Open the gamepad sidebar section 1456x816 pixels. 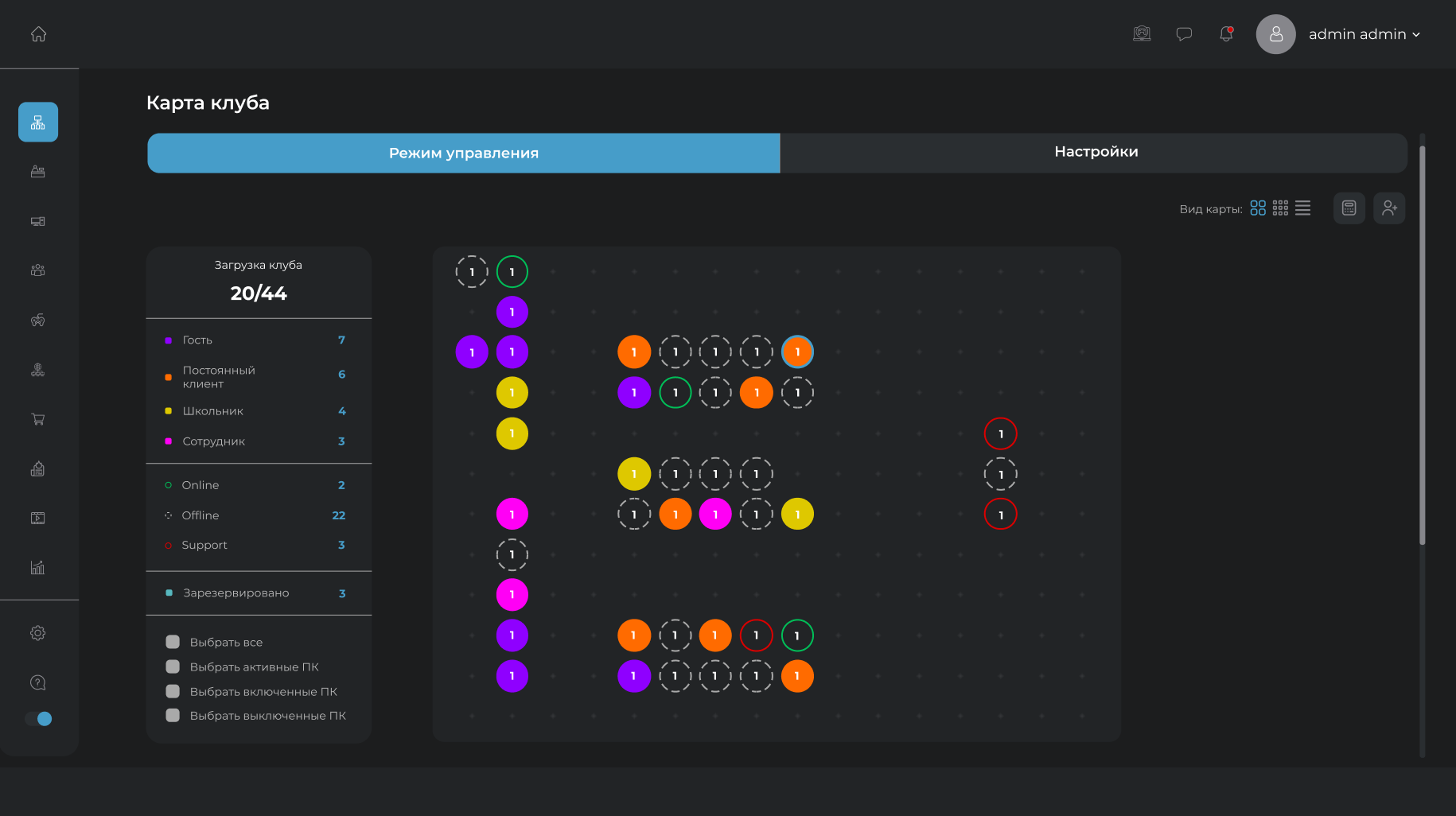pos(38,321)
